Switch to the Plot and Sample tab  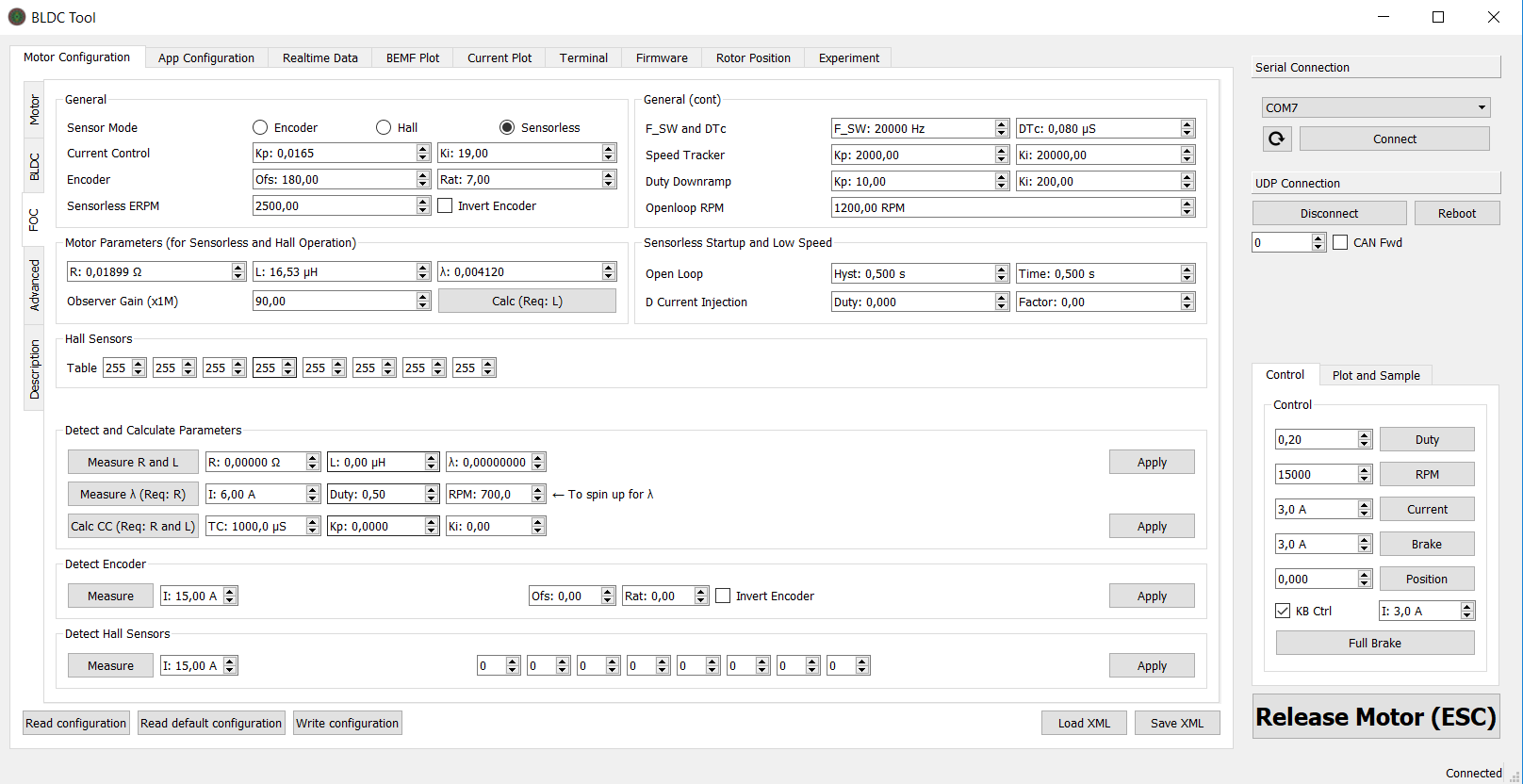(x=1376, y=375)
